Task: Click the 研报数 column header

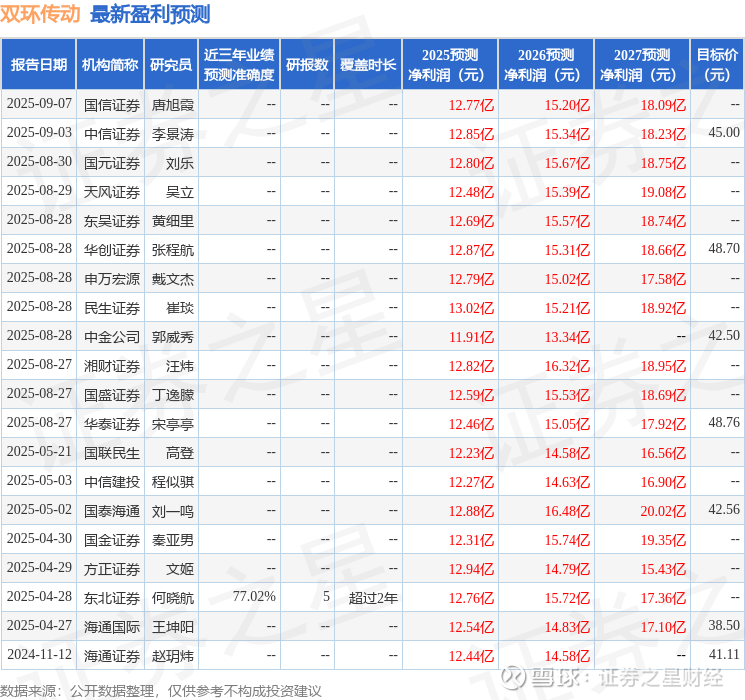Action: (307, 65)
